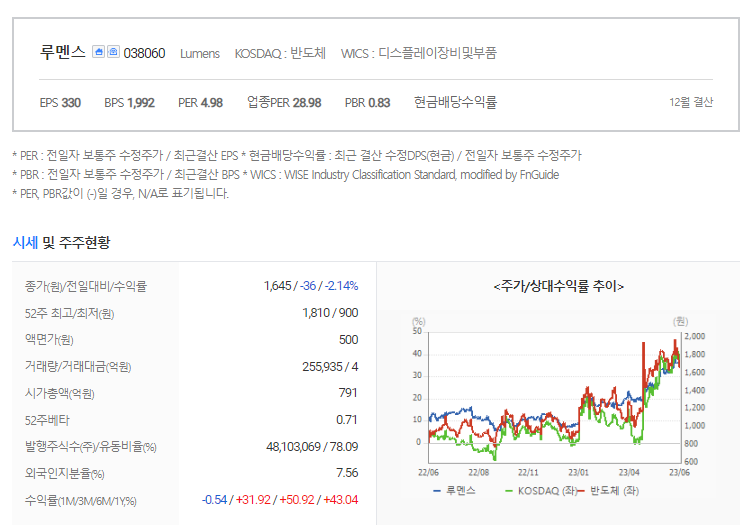Click the 반도체 (좌) red legend entry
Screen dimensions: 743x525
608,491
